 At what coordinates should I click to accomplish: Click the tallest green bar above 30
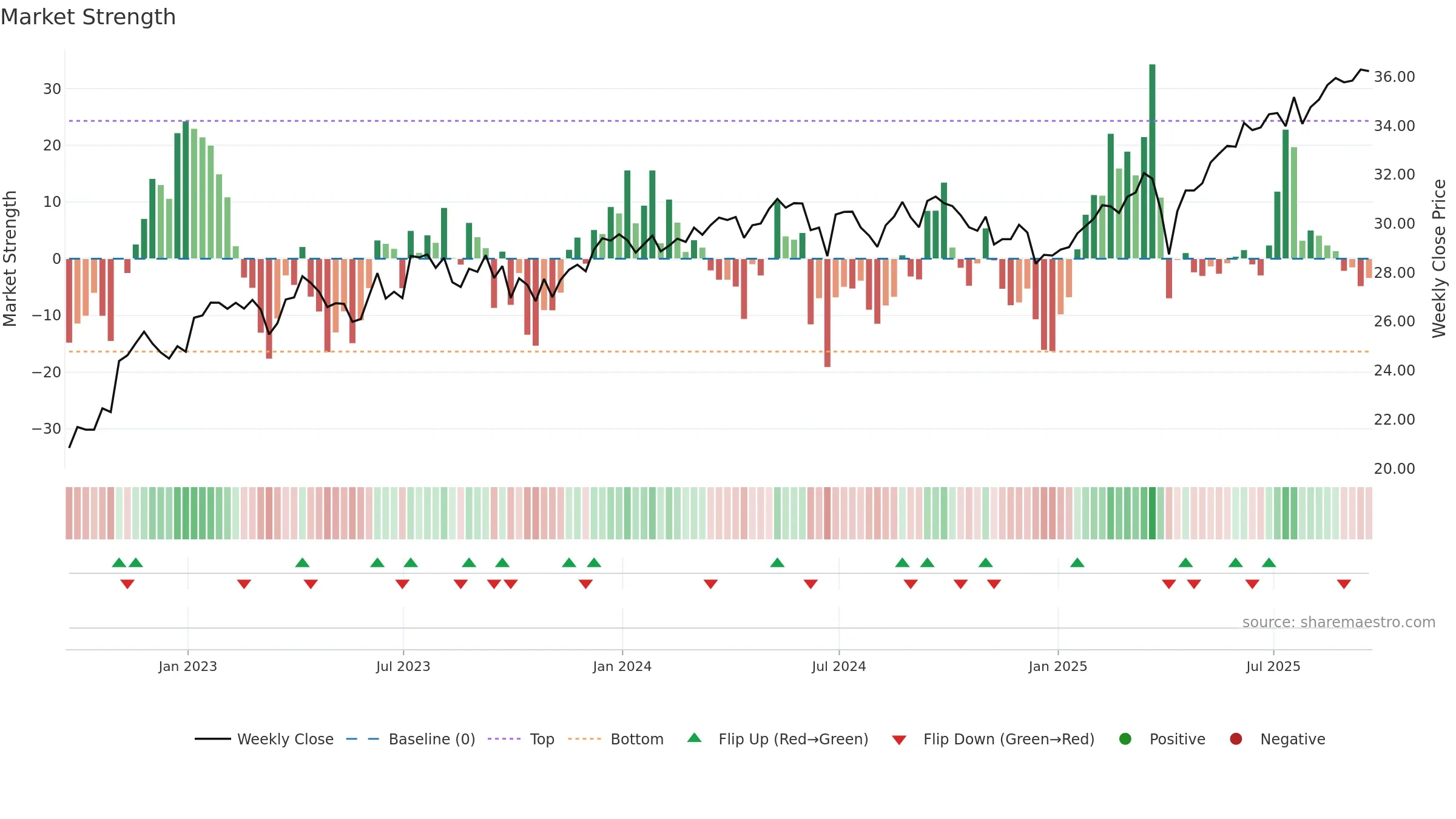point(1152,161)
